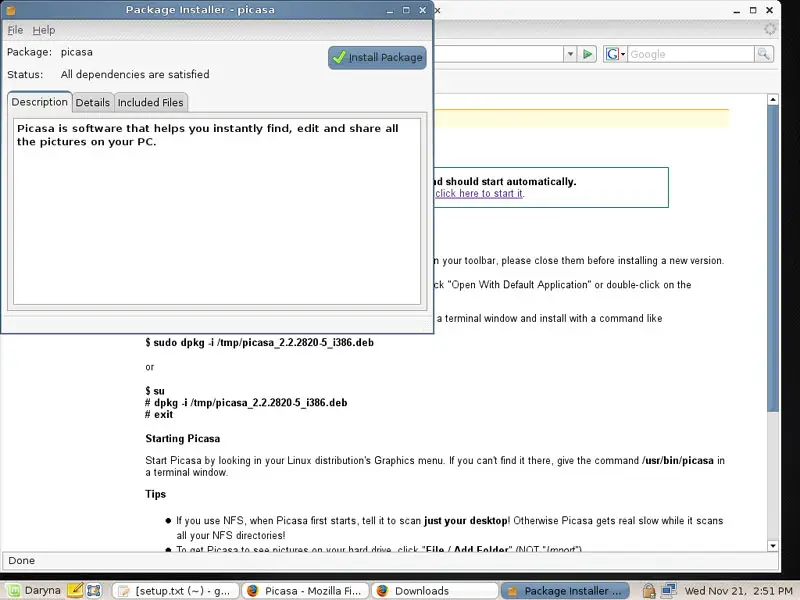Screen dimensions: 800x600
Task: Maximize the Firefox window
Action: [x=753, y=10]
